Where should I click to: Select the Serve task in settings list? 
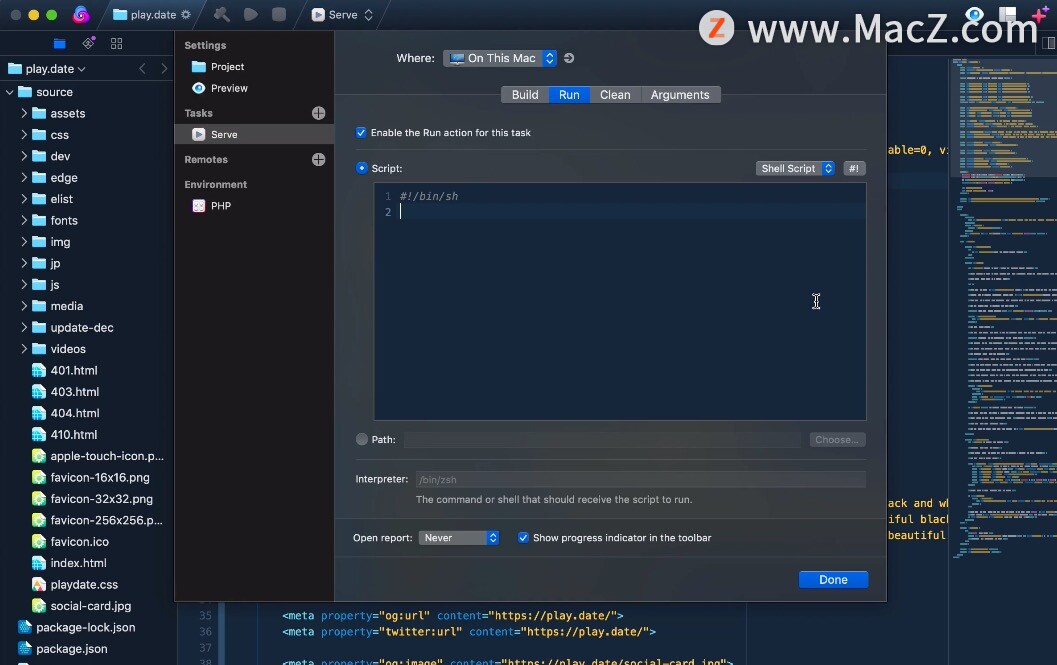click(254, 134)
